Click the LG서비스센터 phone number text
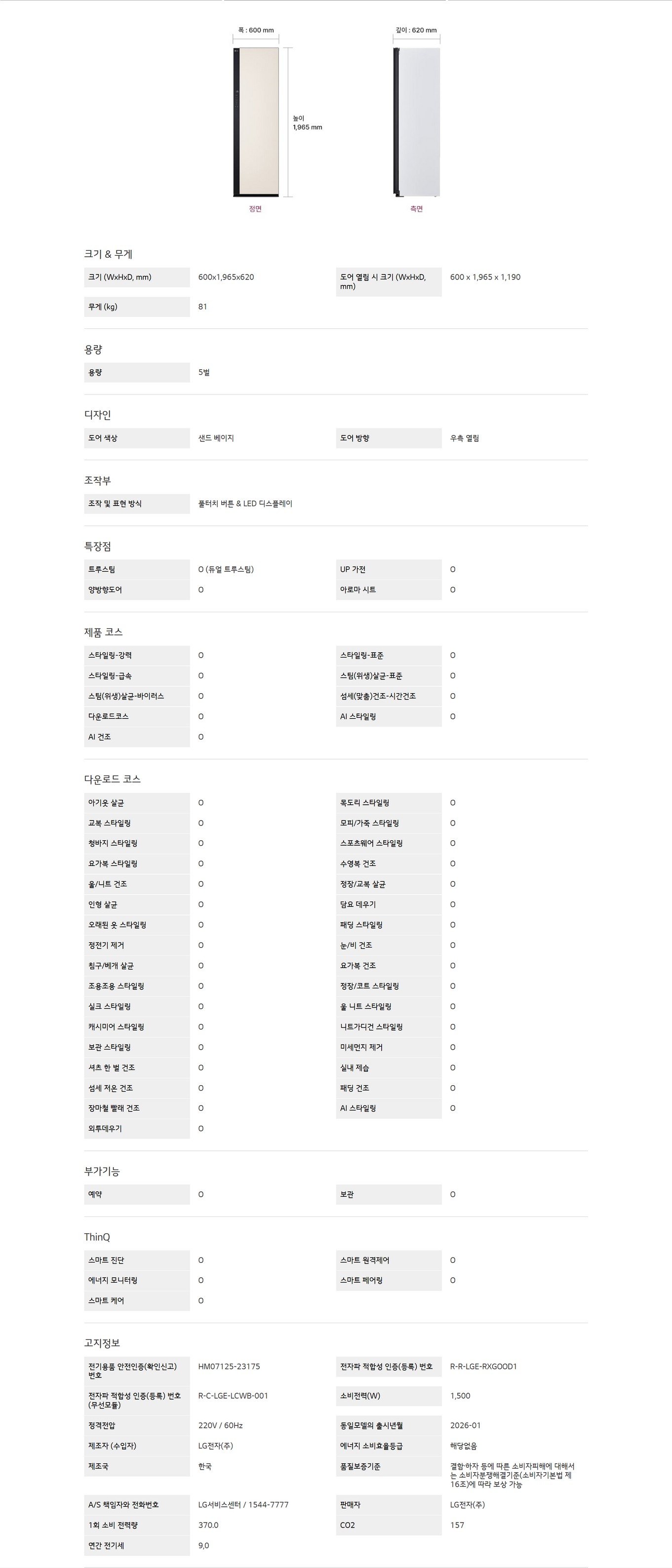672x1568 pixels. pyautogui.click(x=243, y=1505)
